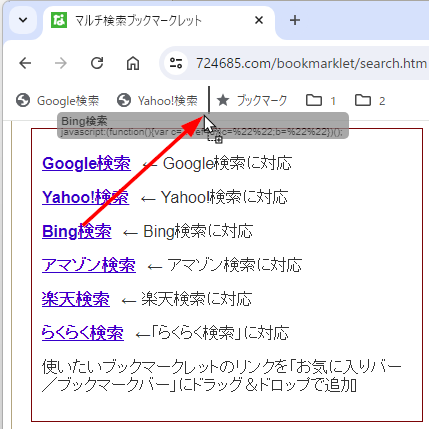Image resolution: width=429 pixels, height=429 pixels.
Task: Open the home page button
Action: click(133, 63)
